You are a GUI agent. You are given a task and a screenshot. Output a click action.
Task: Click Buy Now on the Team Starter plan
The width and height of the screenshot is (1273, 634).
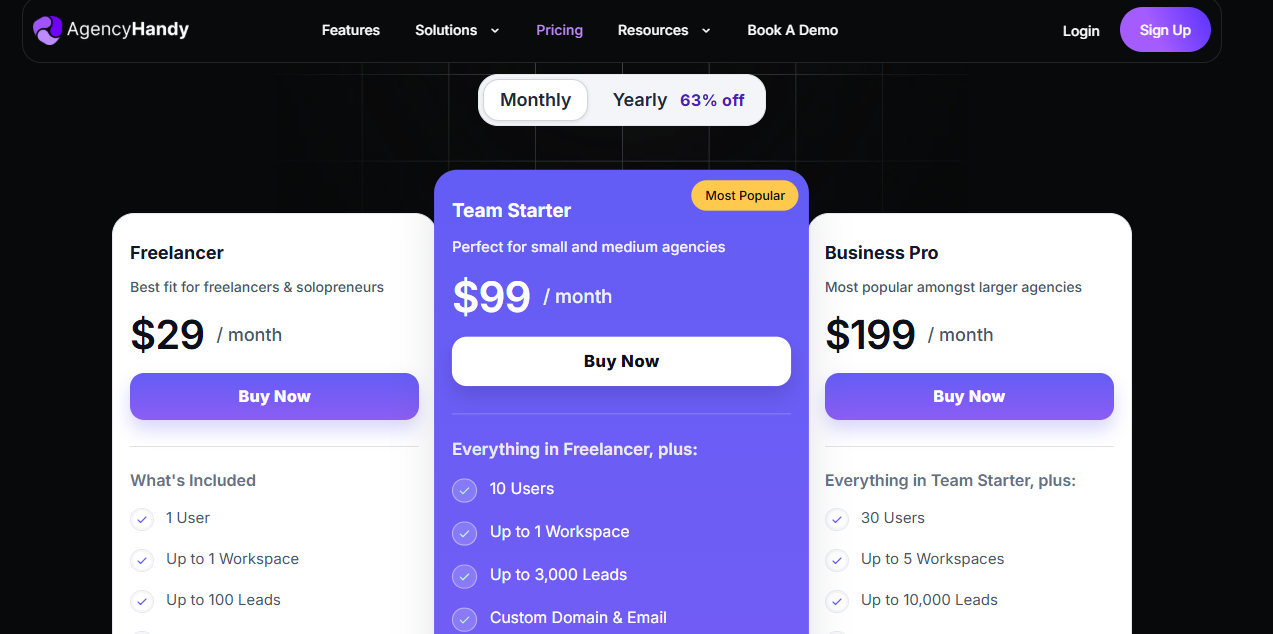pos(621,361)
